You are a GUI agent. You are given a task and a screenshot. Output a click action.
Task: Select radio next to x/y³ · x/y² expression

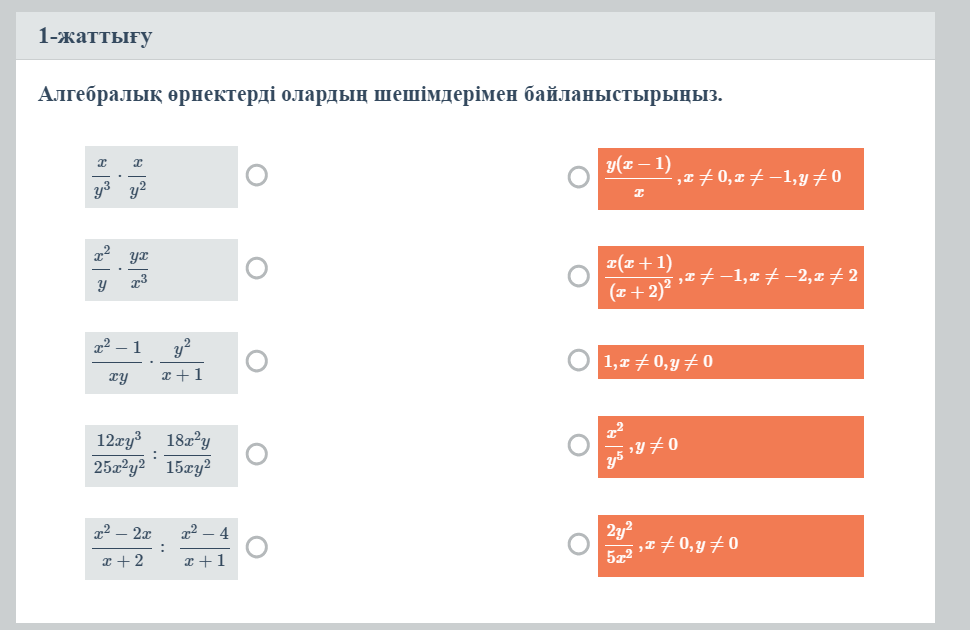click(x=257, y=175)
